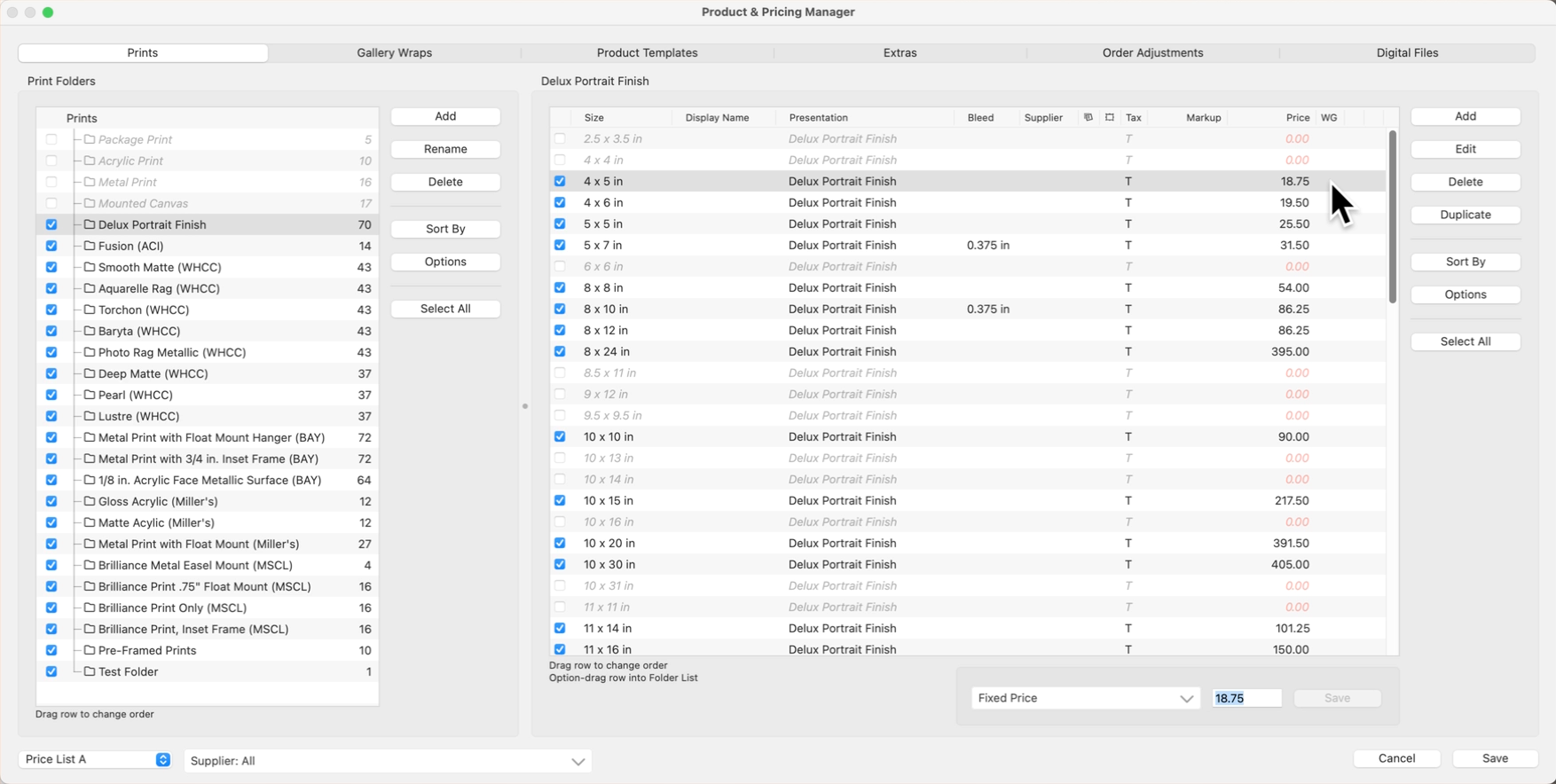Click the size list vertical scrollbar
Viewport: 1556px width, 784px height.
(1392, 217)
